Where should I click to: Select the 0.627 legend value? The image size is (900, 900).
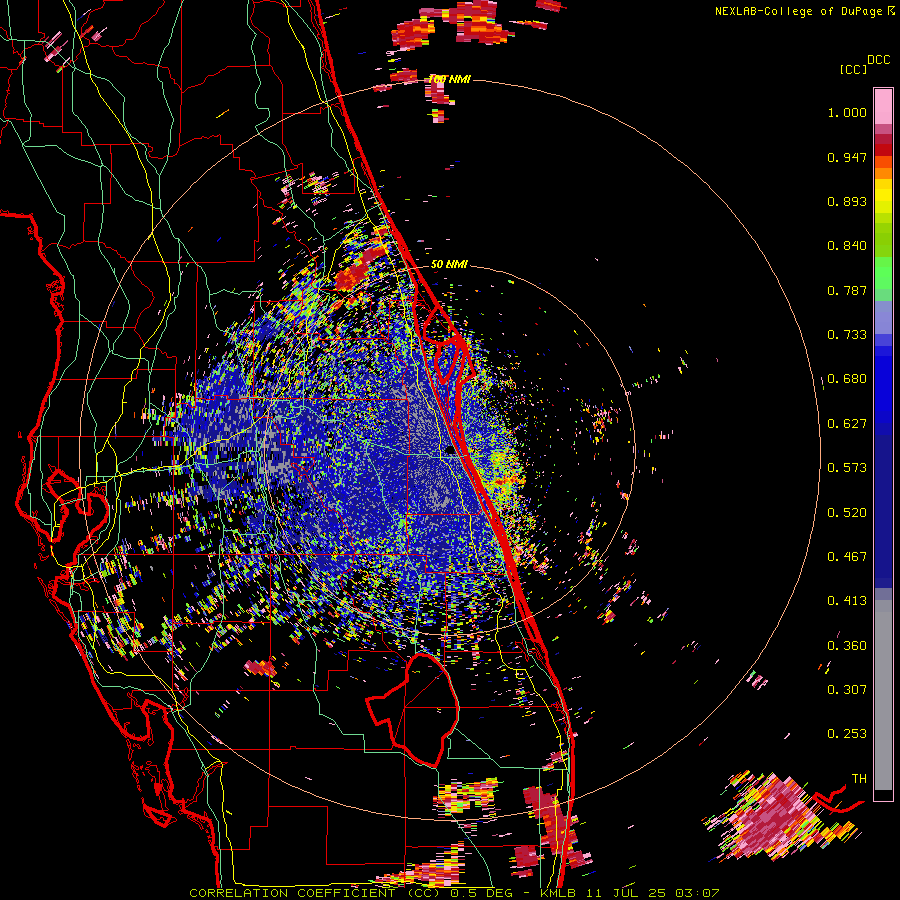click(847, 424)
